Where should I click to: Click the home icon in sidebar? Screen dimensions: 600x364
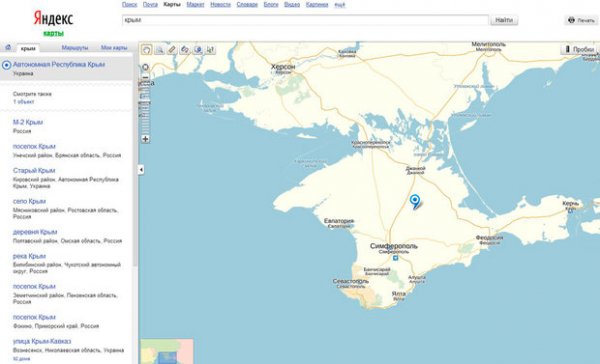[x=8, y=47]
